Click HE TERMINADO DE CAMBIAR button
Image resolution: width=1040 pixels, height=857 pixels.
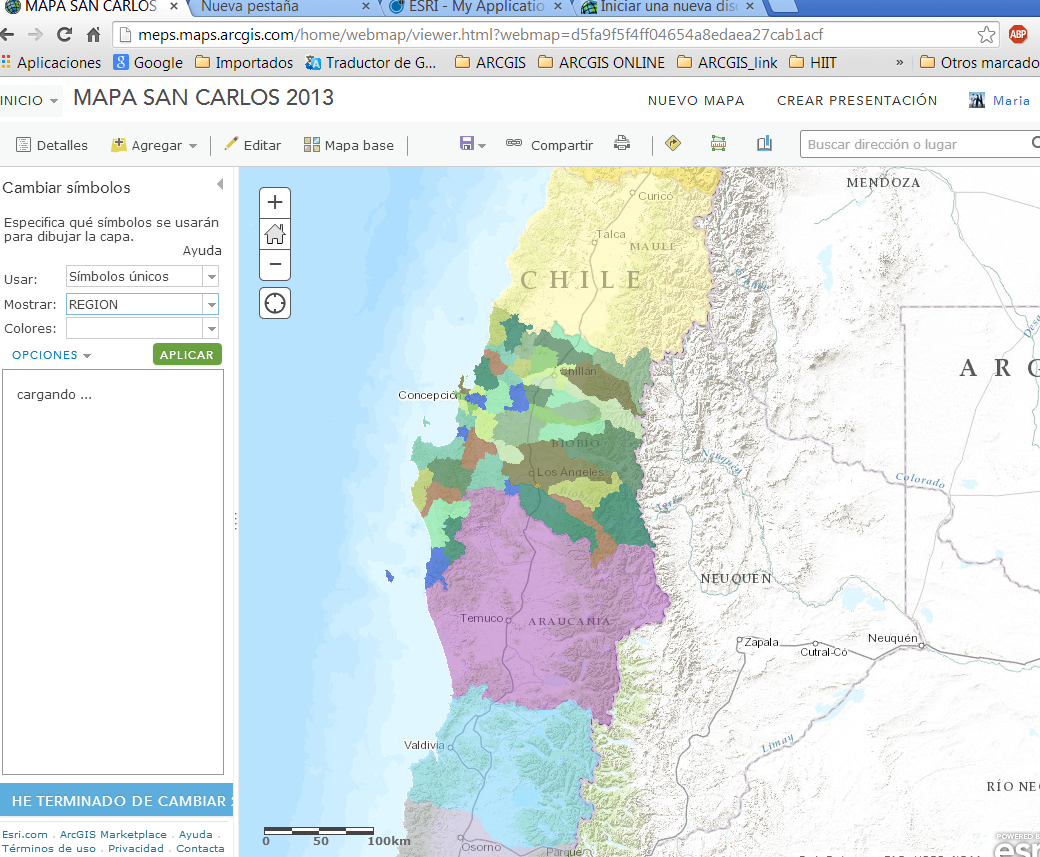point(117,801)
